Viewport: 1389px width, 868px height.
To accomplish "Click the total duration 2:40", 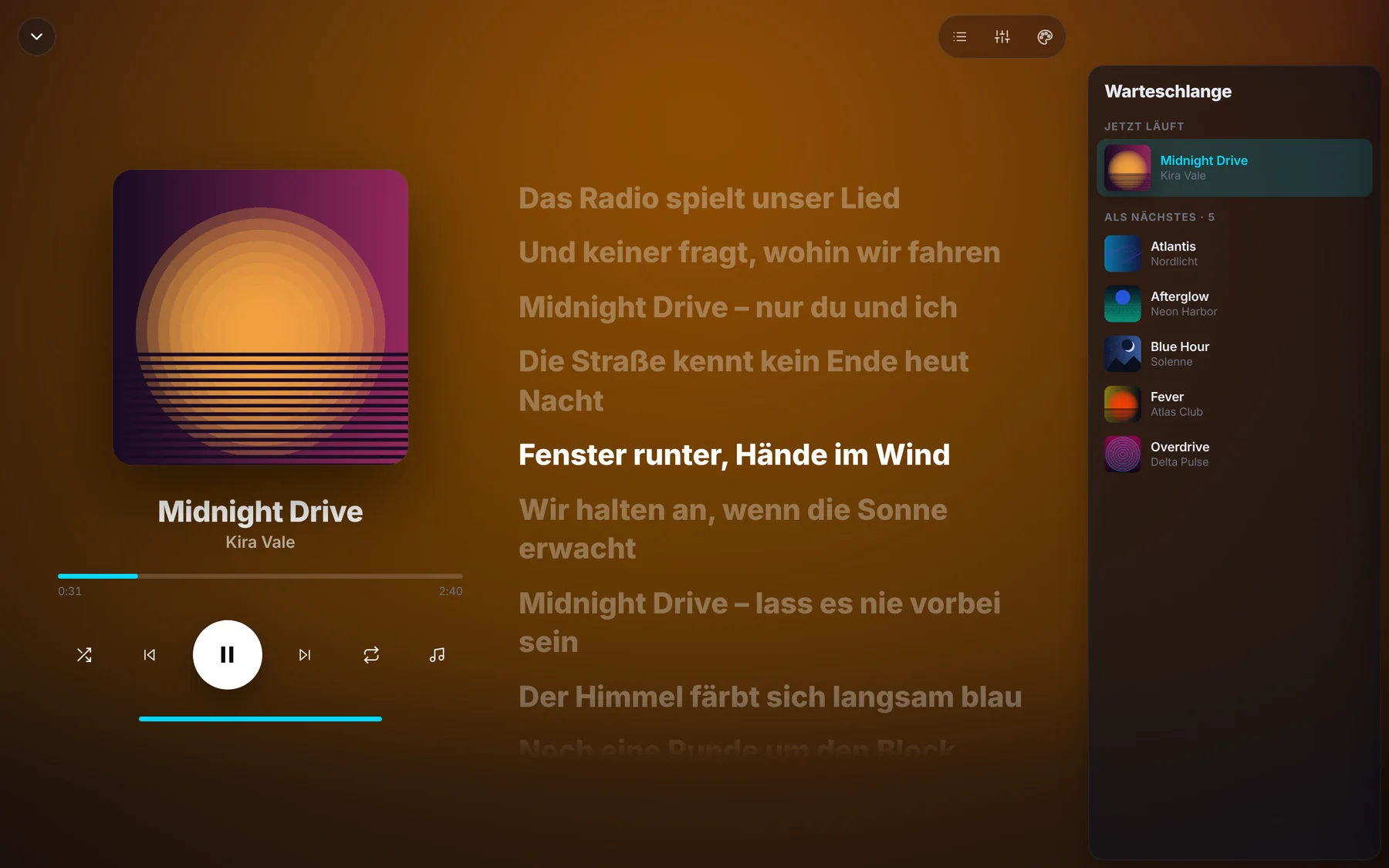I will 451,591.
